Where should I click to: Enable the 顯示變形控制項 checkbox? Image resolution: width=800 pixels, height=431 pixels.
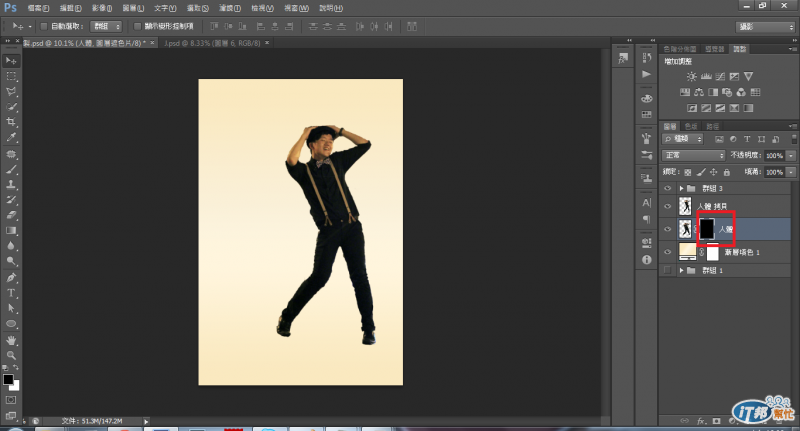point(136,26)
